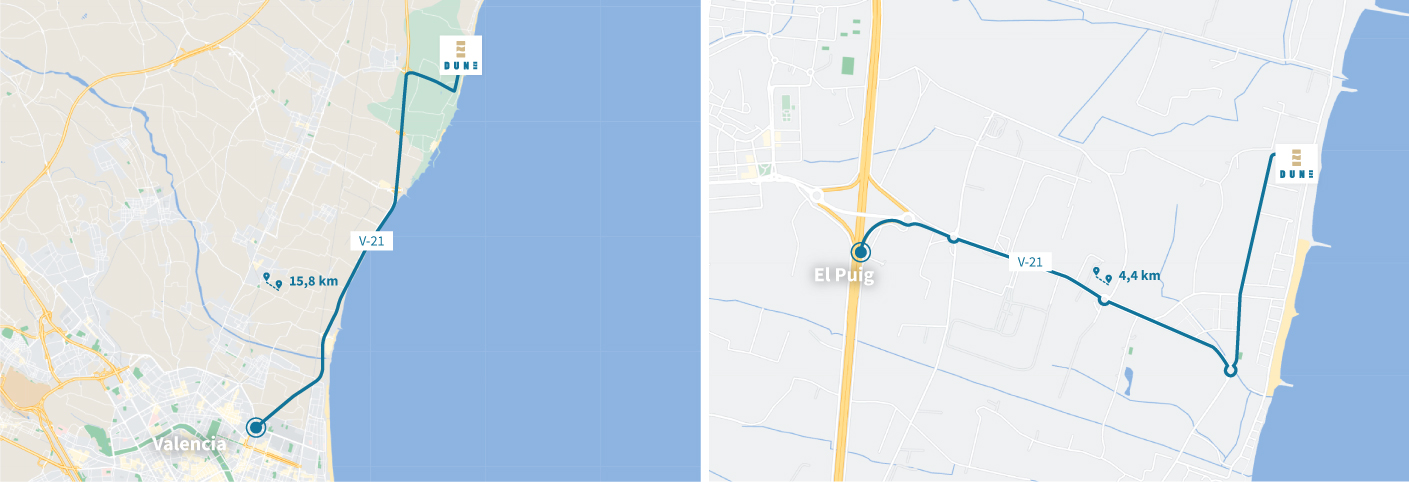Click the V-21 road label on the El Puig map
Screen dimensions: 1409x482
[1030, 262]
